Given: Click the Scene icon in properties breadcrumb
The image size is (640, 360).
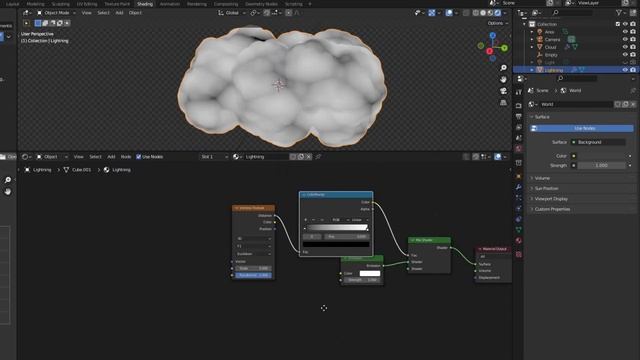Looking at the screenshot, I should click(531, 91).
